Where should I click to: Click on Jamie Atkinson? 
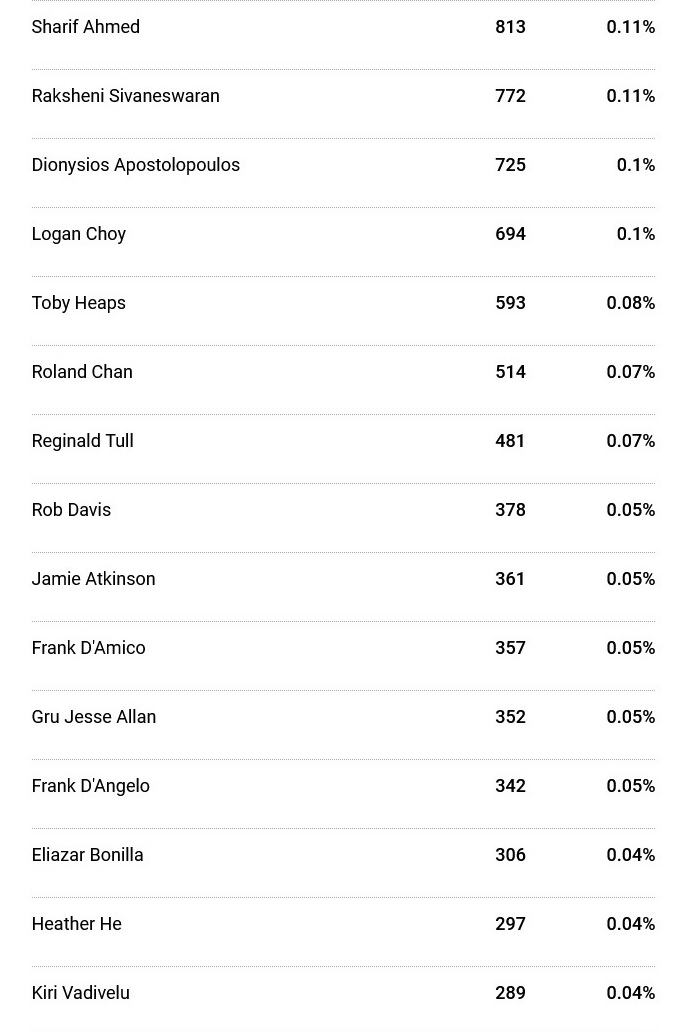(93, 579)
